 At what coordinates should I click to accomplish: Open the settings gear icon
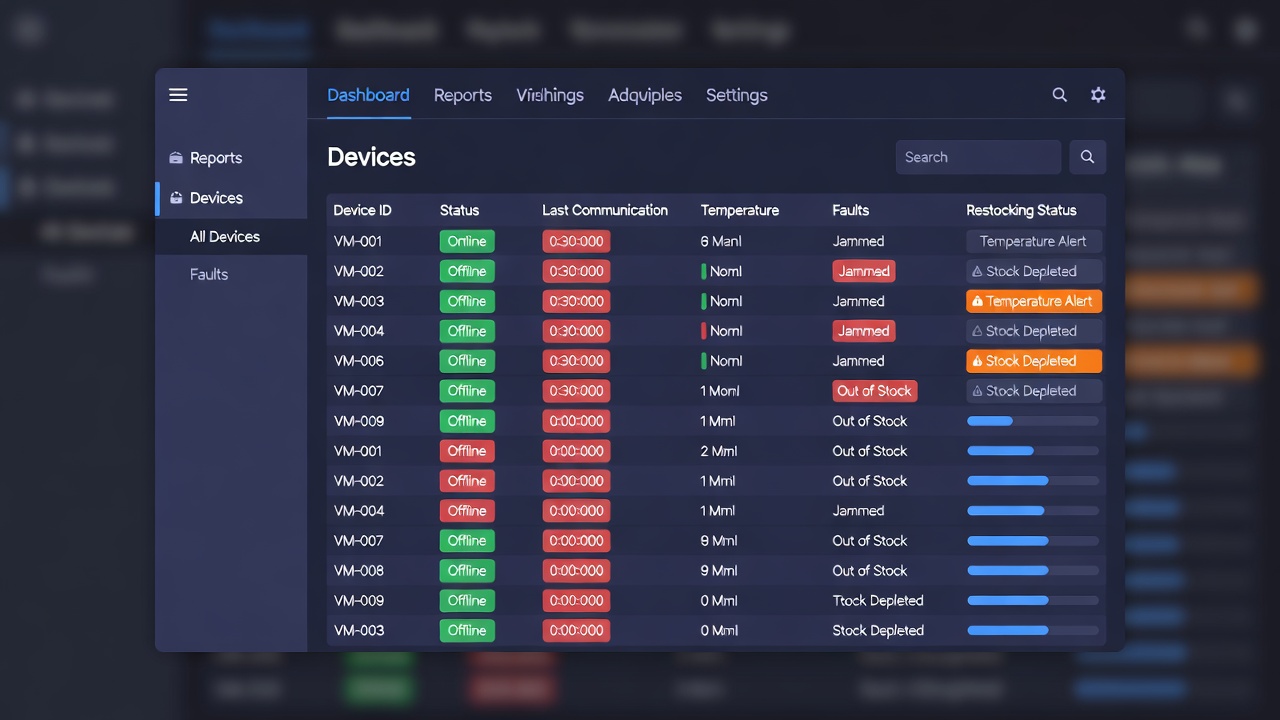(1097, 94)
